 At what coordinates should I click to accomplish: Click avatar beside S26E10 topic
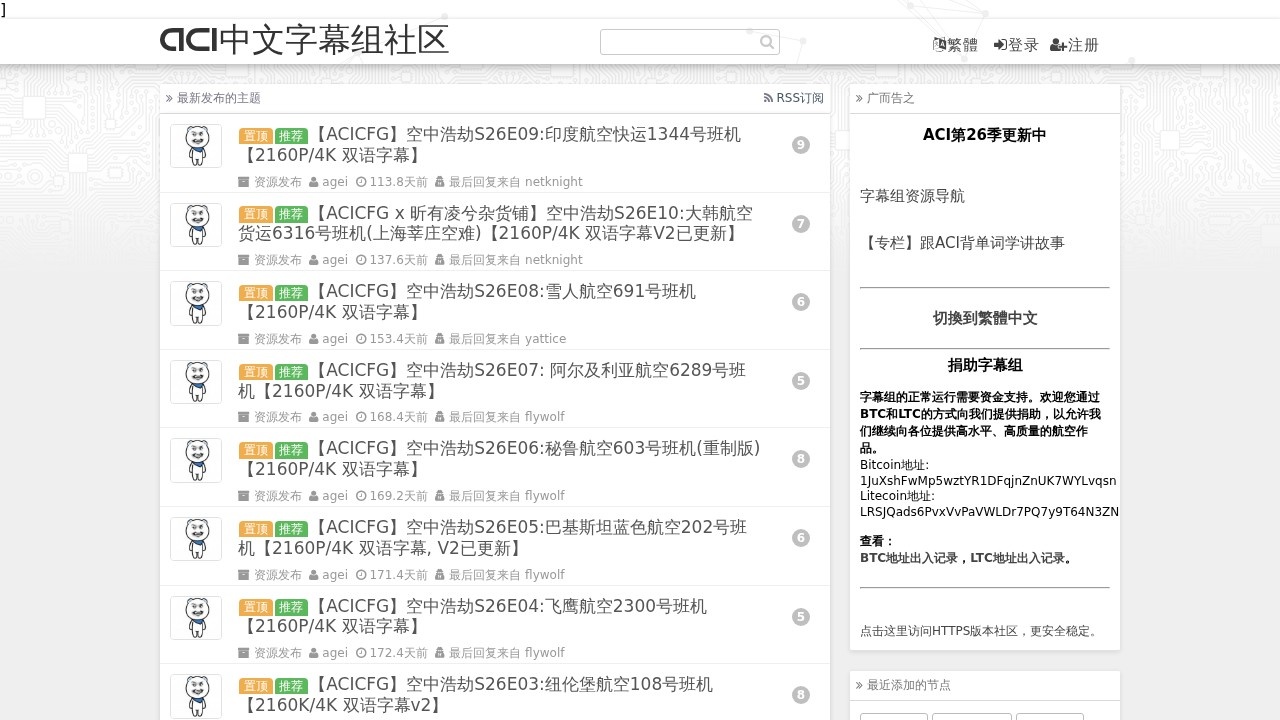tap(196, 225)
